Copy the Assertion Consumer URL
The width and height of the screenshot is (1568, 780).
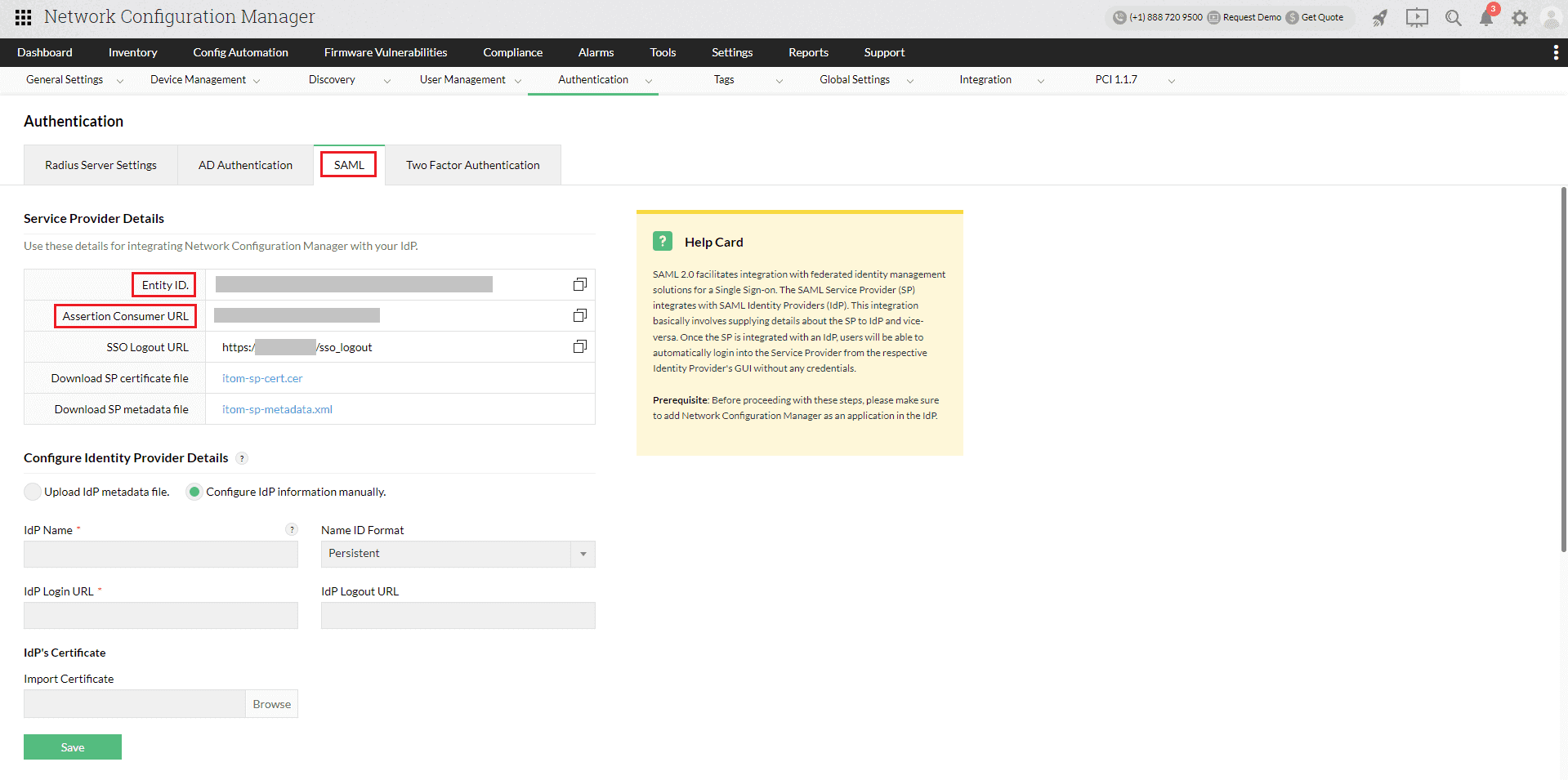pyautogui.click(x=580, y=315)
